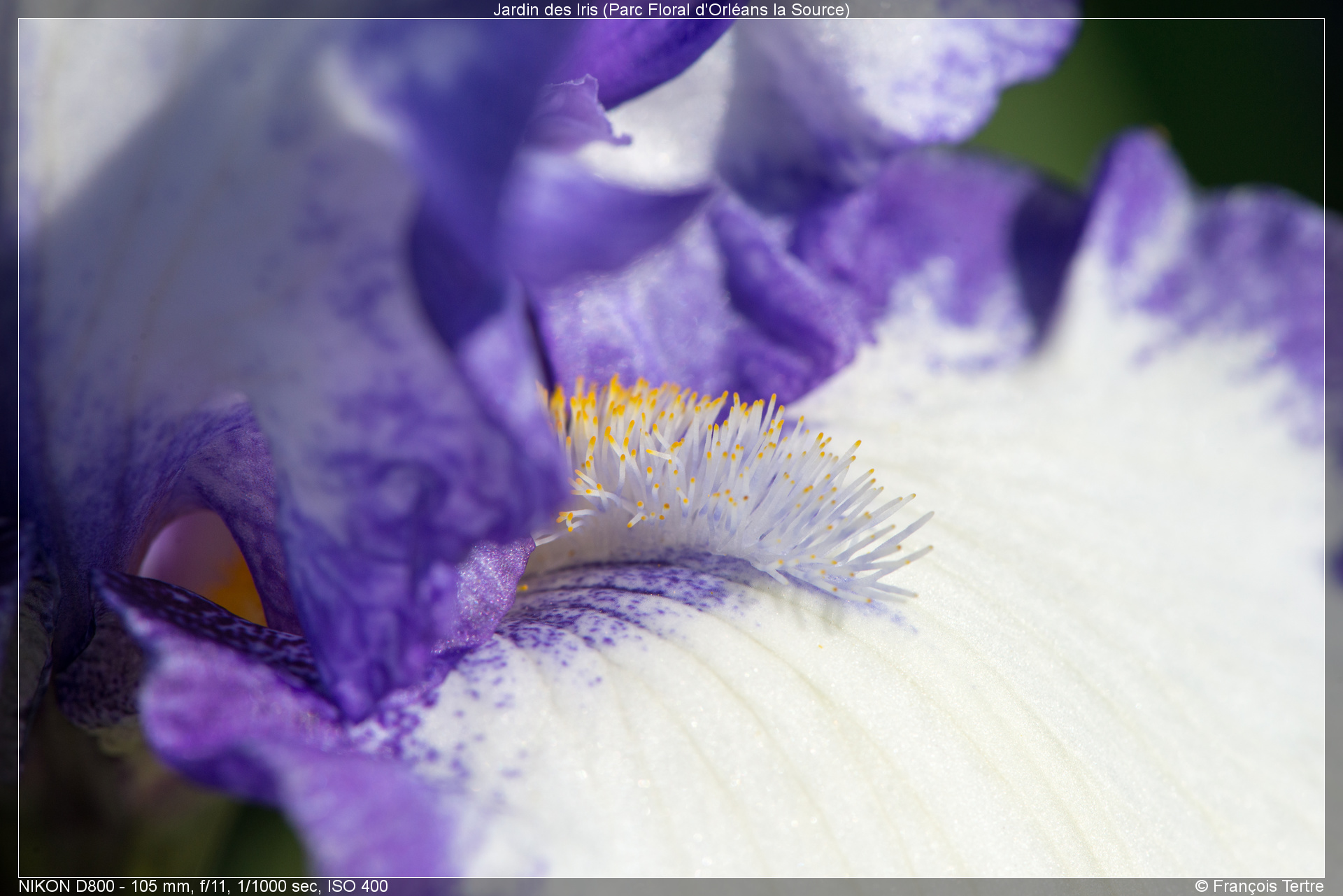
Task: Click the title 'Jardin des Iris (Parc Floral d'Orléans la Source)'
Action: point(671,10)
